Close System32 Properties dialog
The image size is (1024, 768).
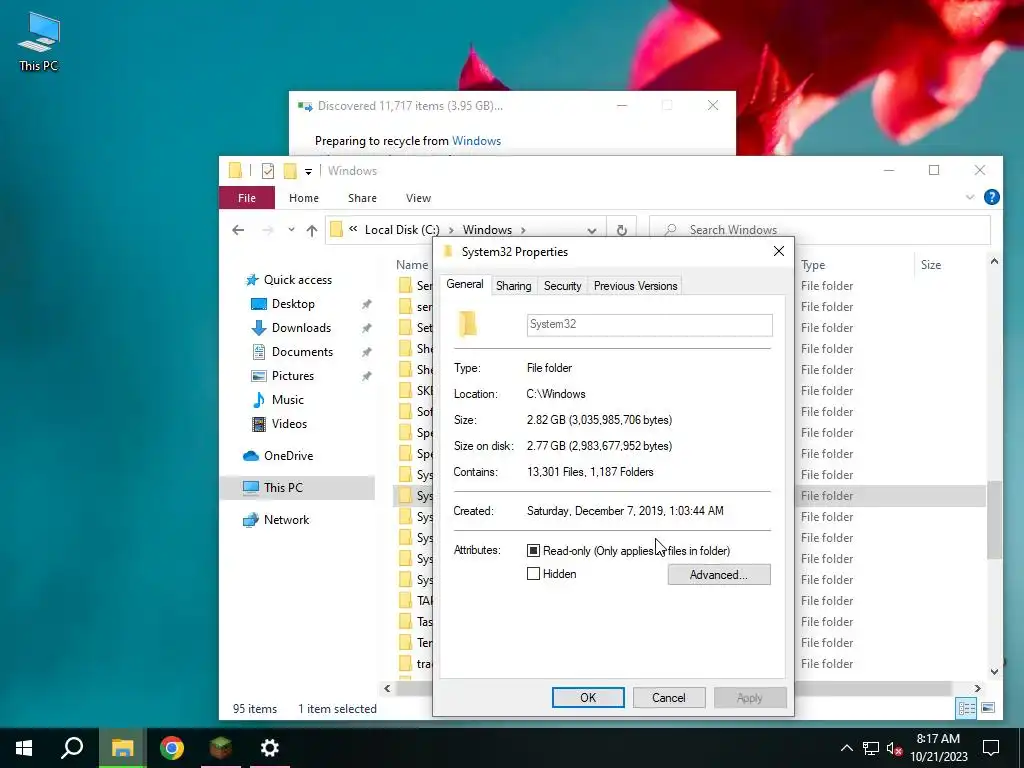(778, 251)
